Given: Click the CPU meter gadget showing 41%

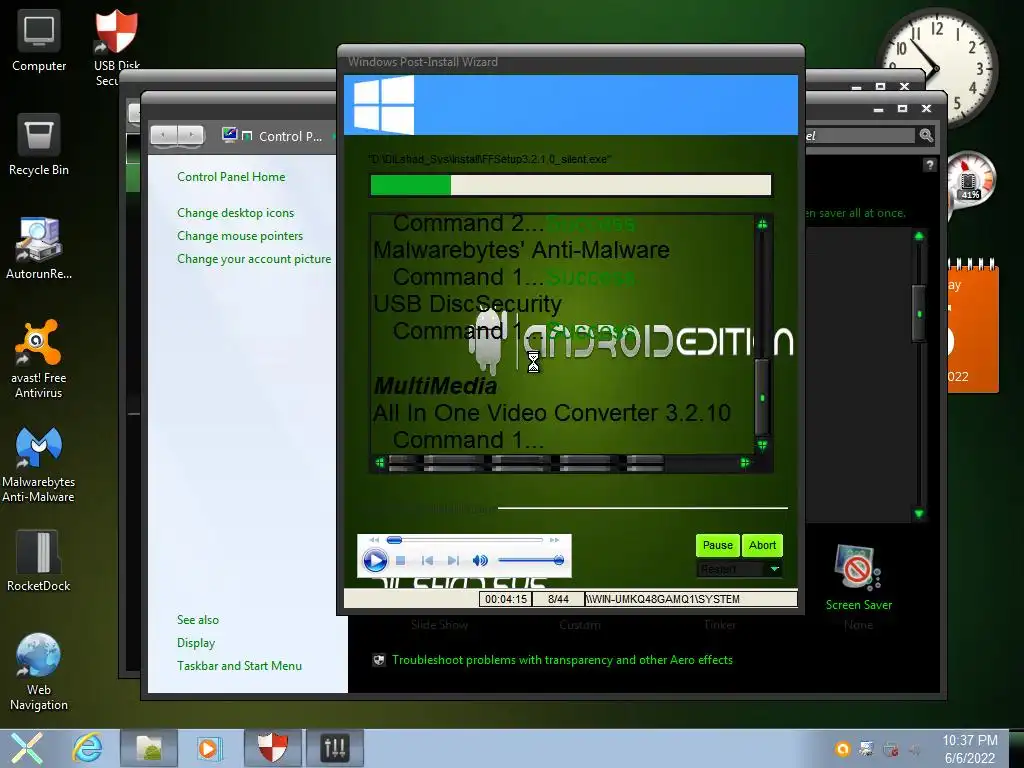Looking at the screenshot, I should point(970,180).
